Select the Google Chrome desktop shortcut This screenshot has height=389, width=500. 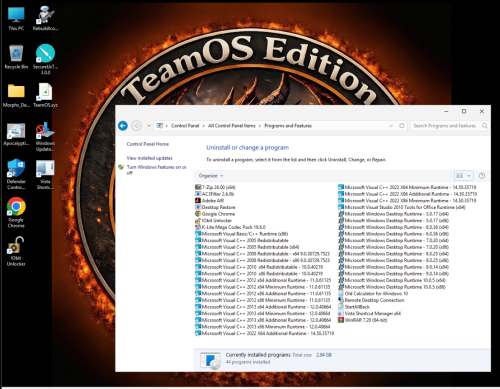(16, 213)
